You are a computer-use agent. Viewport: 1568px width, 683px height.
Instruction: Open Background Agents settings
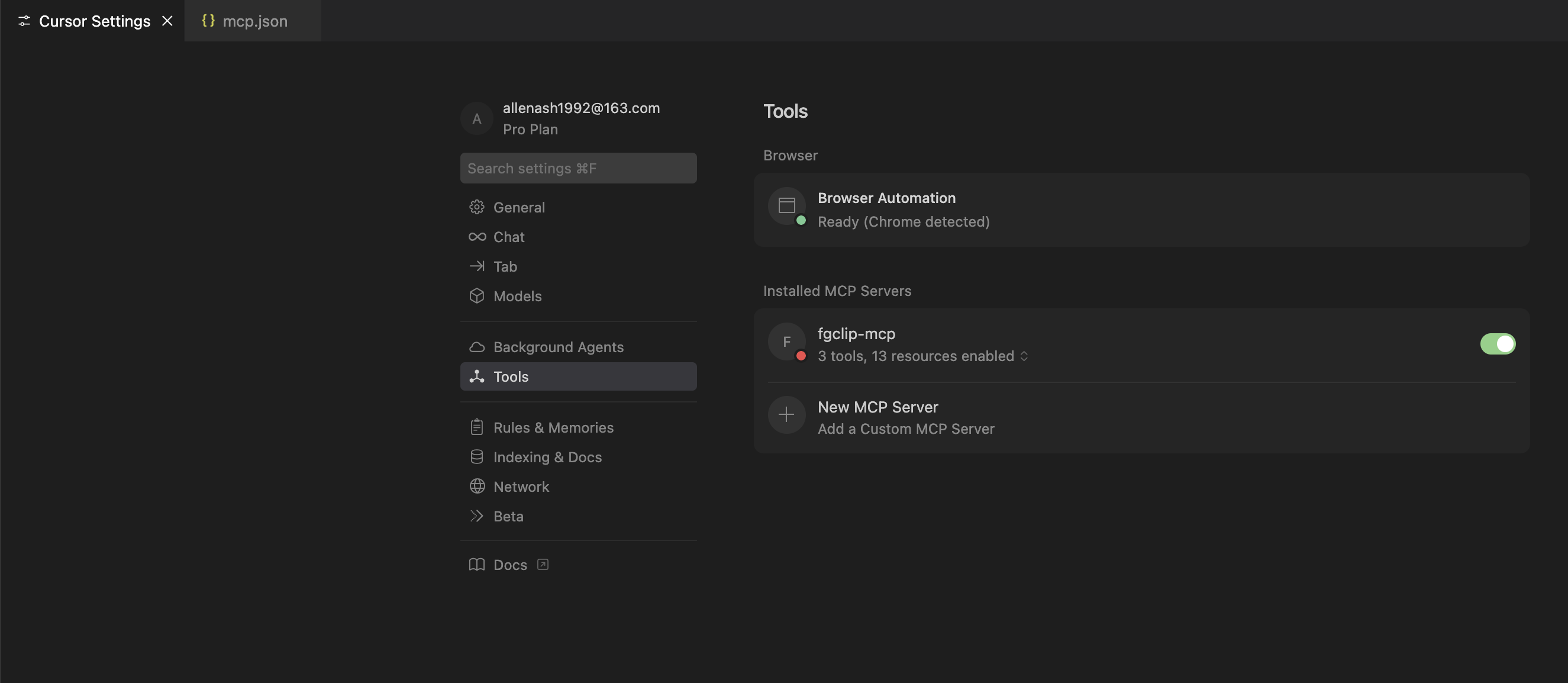(578, 347)
